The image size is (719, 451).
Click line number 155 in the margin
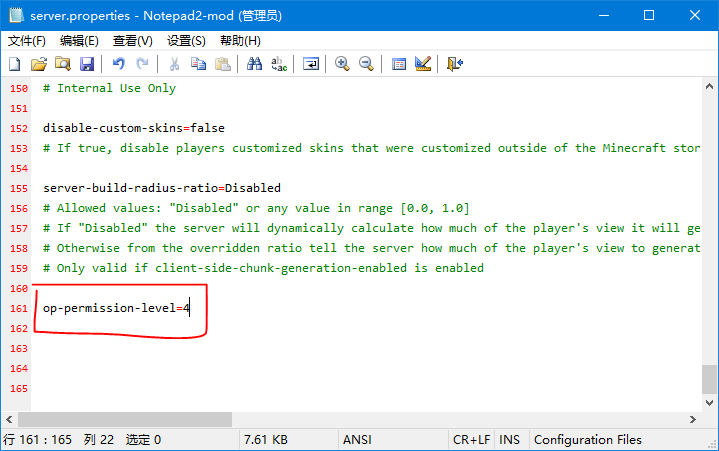pos(19,188)
